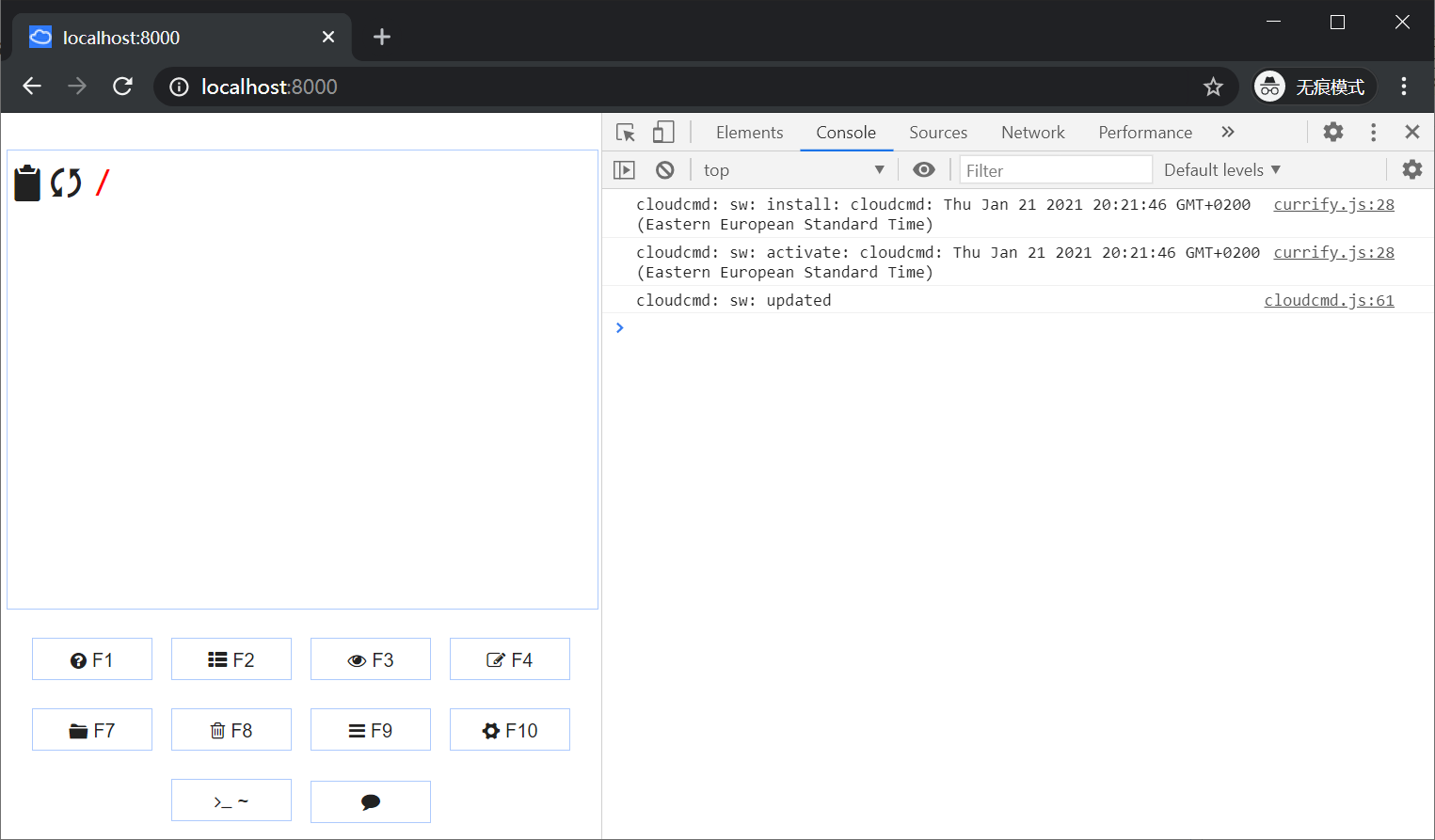The height and width of the screenshot is (840, 1435).
Task: Open the terminal with the >_ button
Action: tap(231, 800)
